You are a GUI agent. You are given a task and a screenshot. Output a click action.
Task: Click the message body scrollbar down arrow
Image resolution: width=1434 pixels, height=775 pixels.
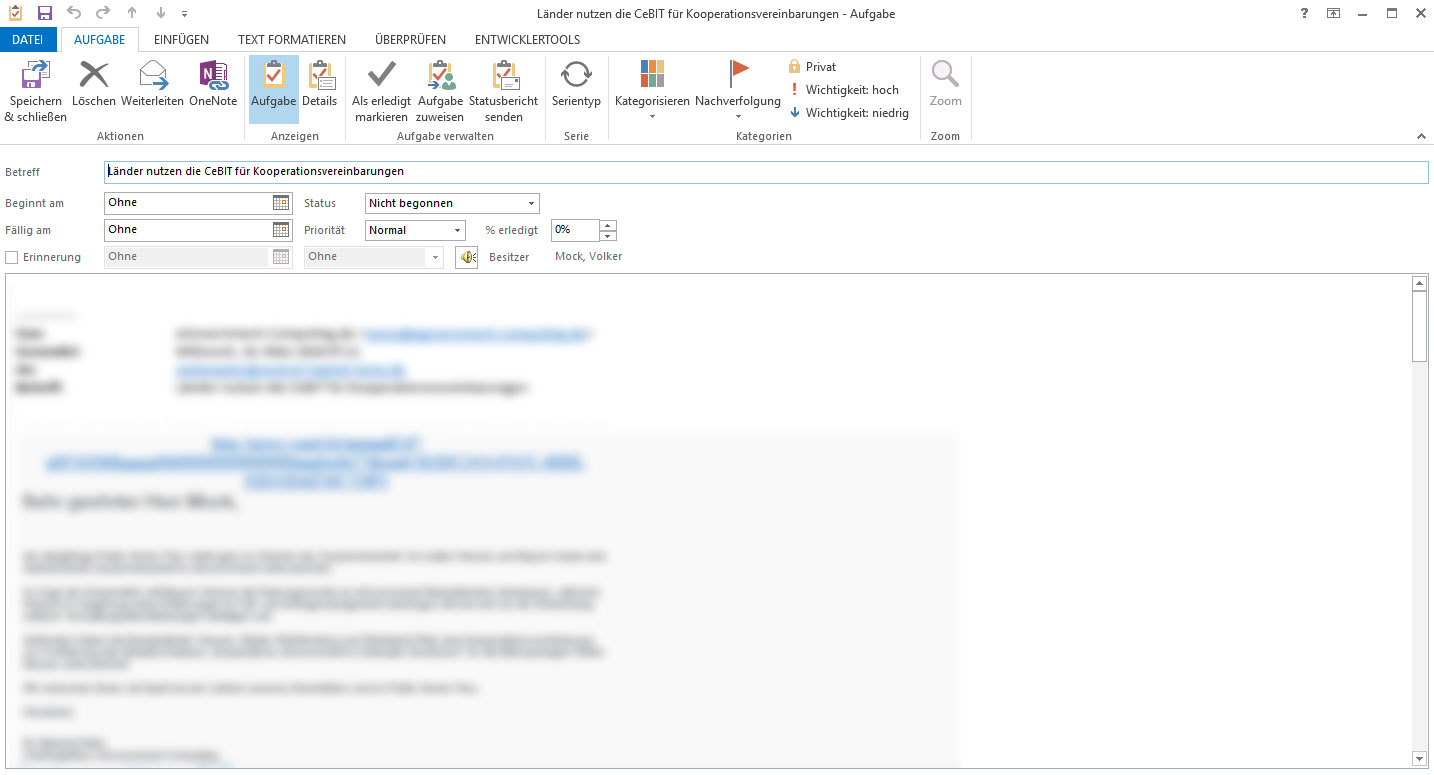click(1419, 759)
